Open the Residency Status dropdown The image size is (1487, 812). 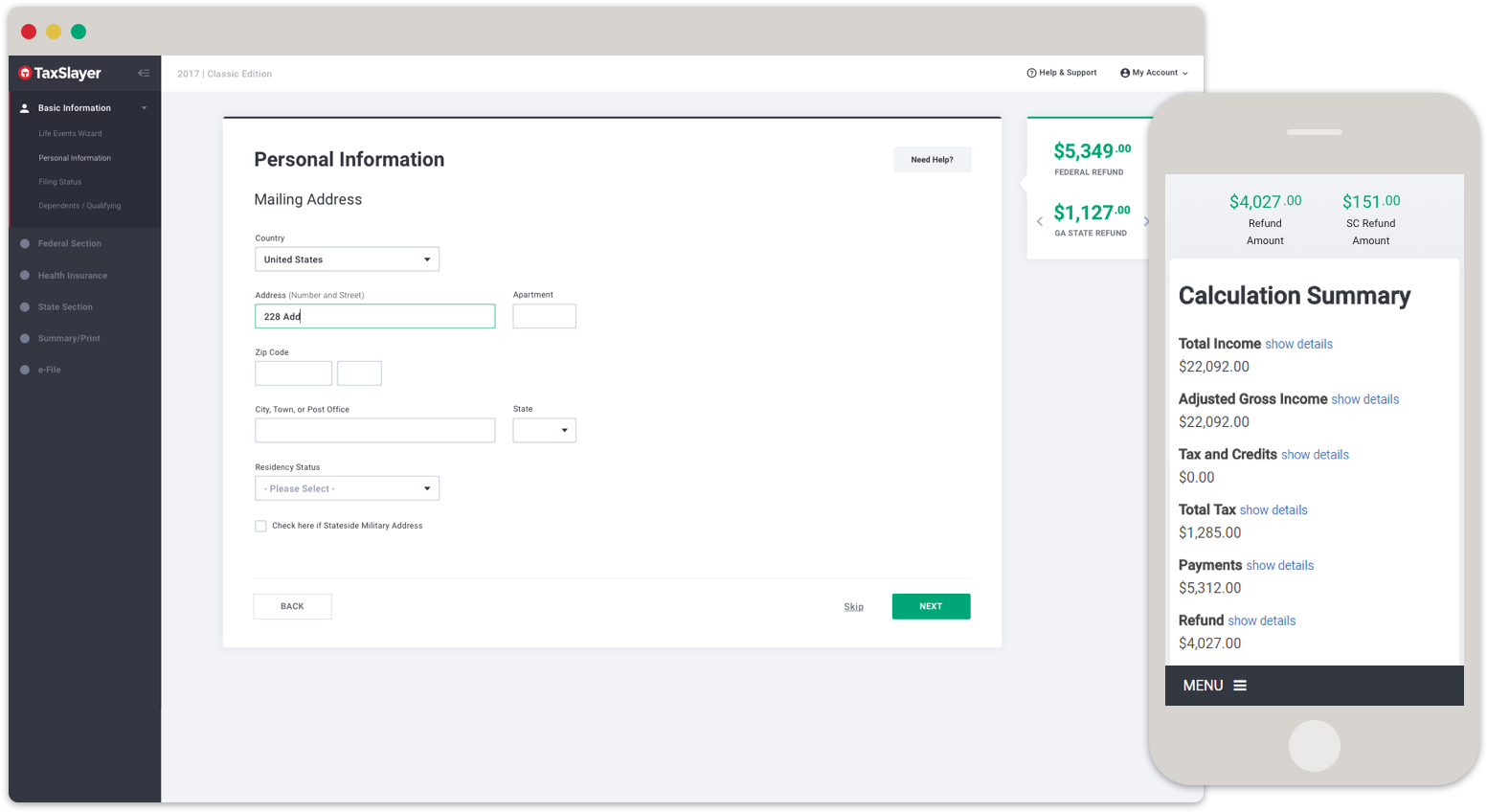[347, 488]
